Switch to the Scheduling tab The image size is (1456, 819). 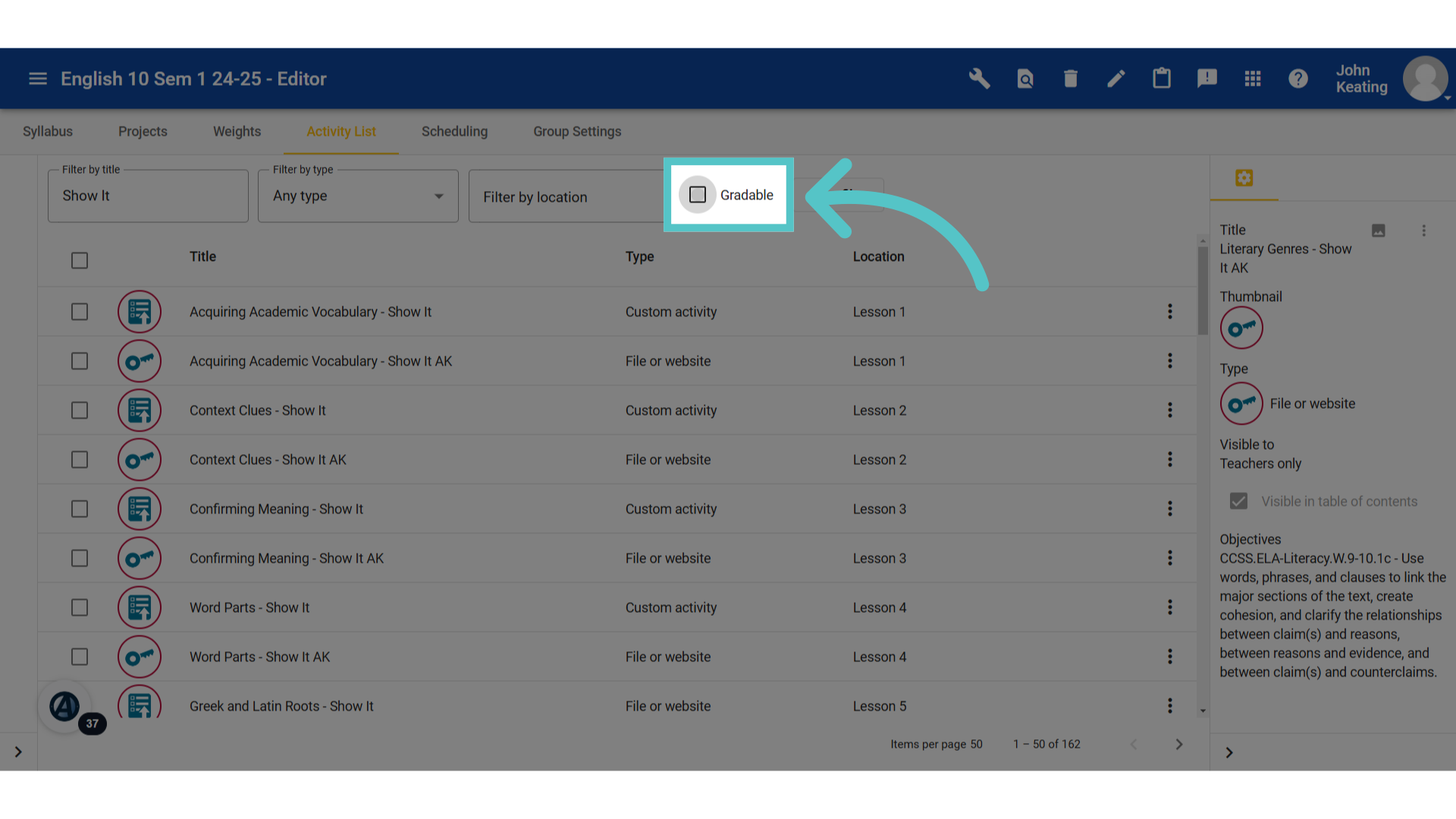pyautogui.click(x=454, y=132)
